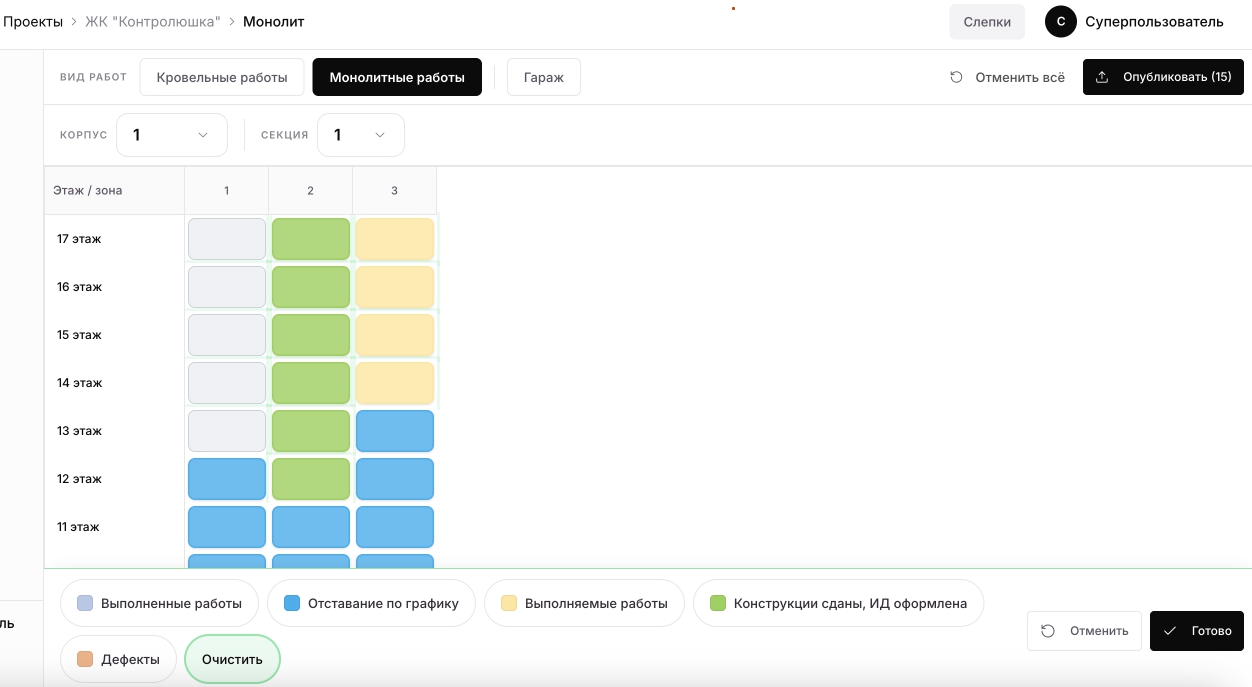Select Выполняемые работы status chip
This screenshot has width=1252, height=687.
584,603
